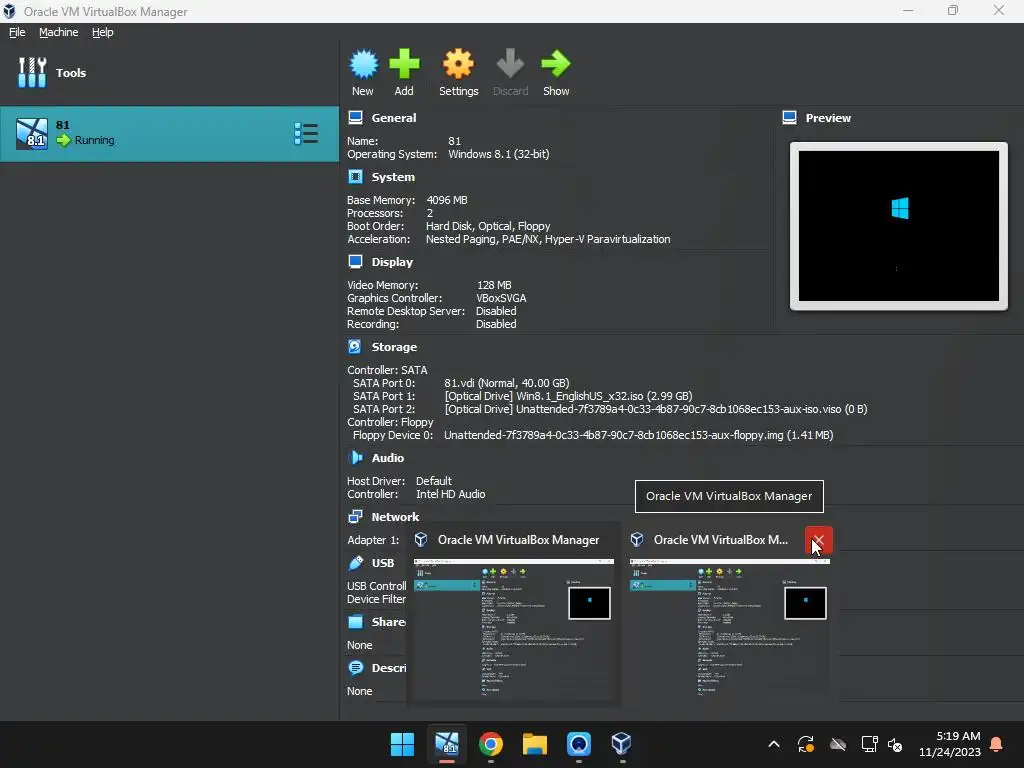Click Video Memory 128 MB value
This screenshot has height=768, width=1024.
pos(494,285)
